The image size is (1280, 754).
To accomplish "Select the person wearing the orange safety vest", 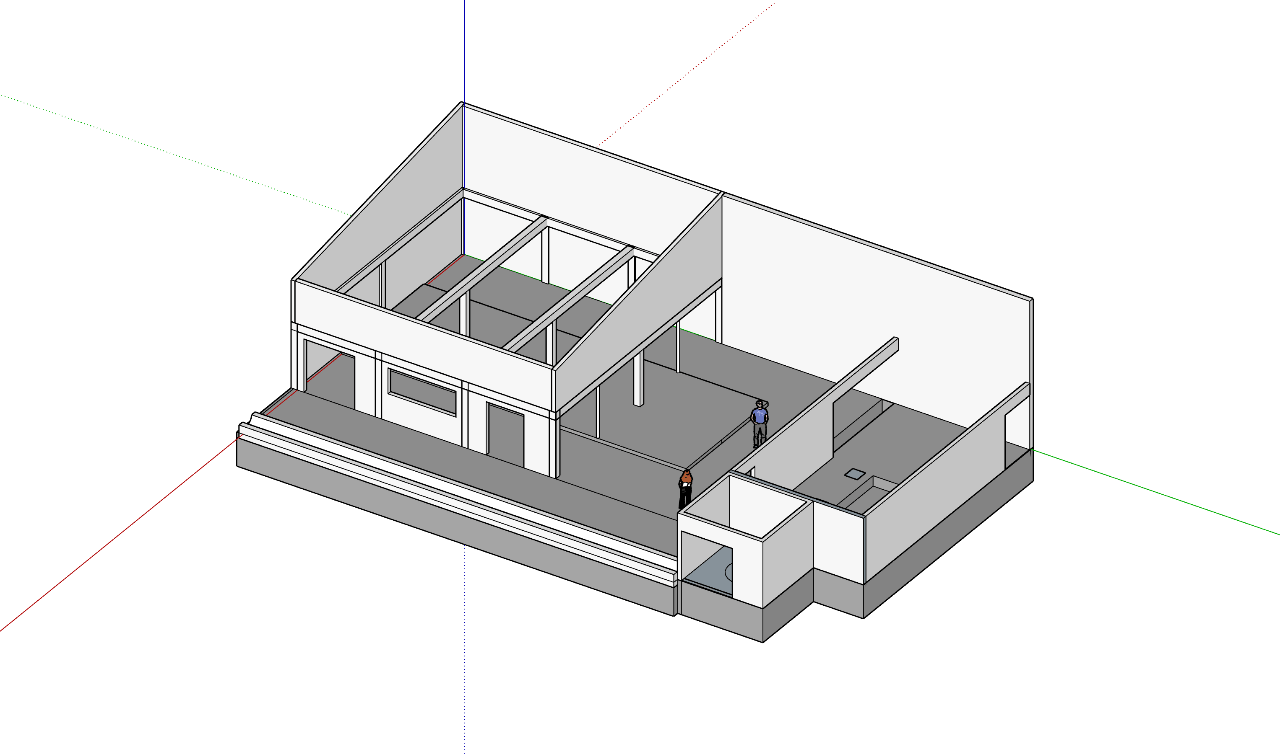I will tap(686, 483).
